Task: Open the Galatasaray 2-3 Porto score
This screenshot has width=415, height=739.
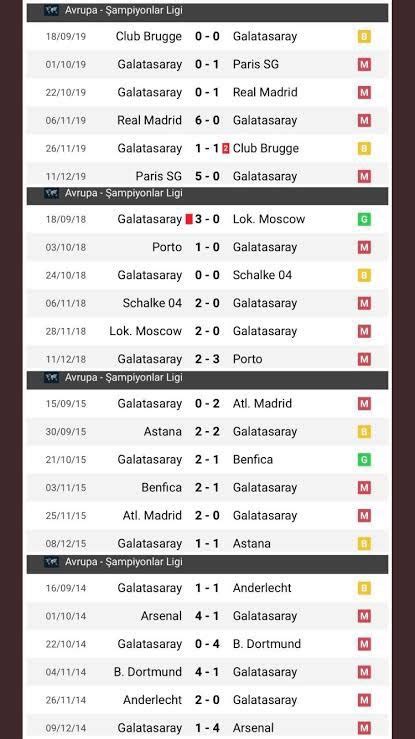Action: tap(207, 359)
